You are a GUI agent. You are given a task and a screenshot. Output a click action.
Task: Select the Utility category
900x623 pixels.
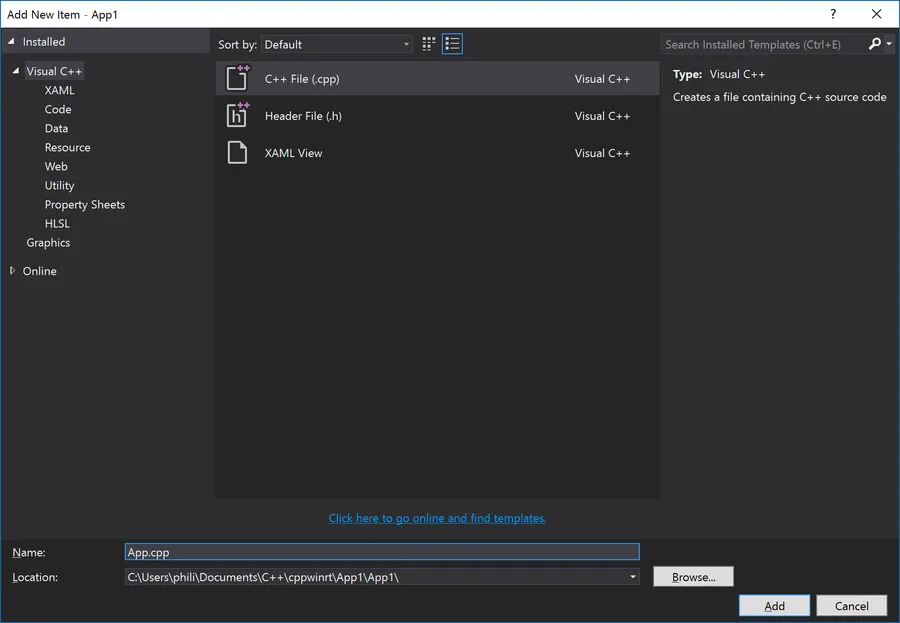(59, 185)
